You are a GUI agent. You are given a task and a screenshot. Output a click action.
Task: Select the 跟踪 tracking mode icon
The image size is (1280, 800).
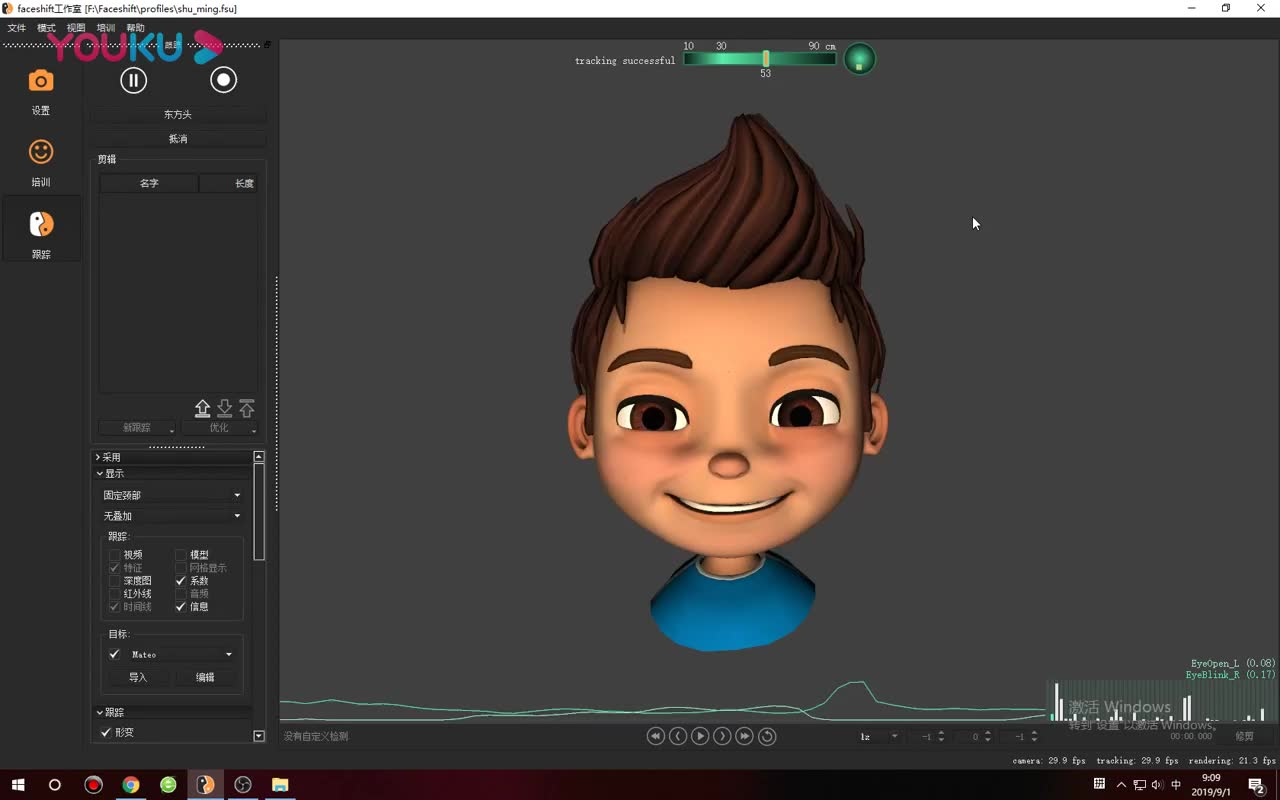pos(40,225)
